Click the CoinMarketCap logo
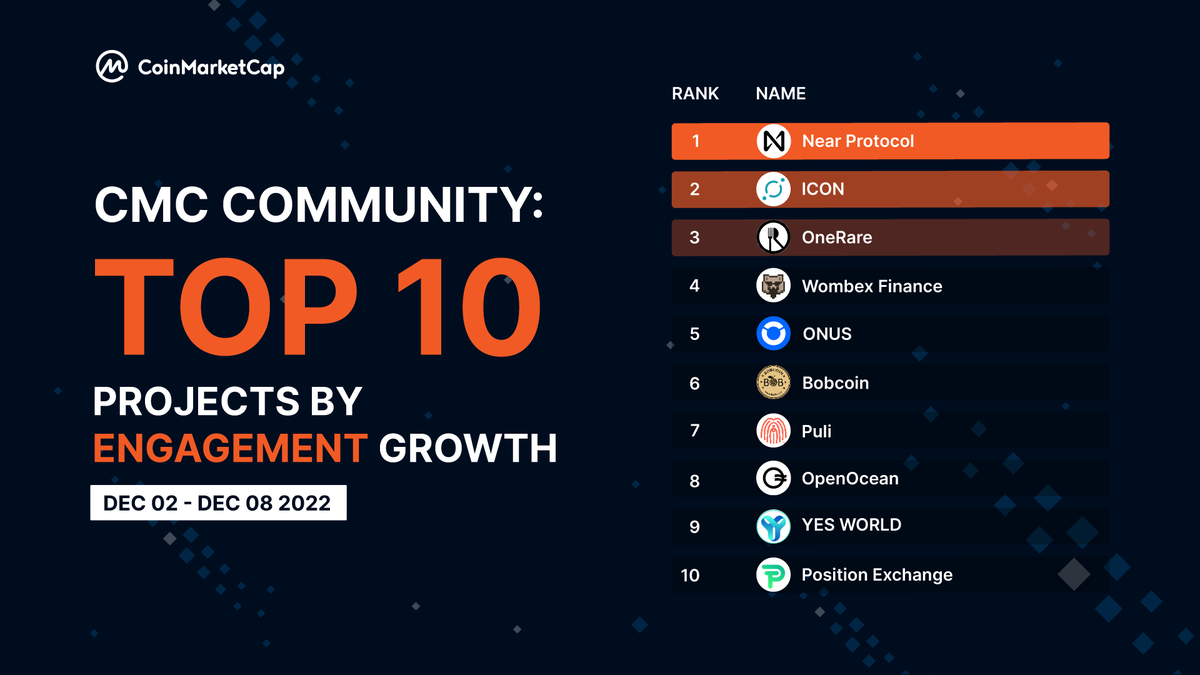 coord(190,68)
